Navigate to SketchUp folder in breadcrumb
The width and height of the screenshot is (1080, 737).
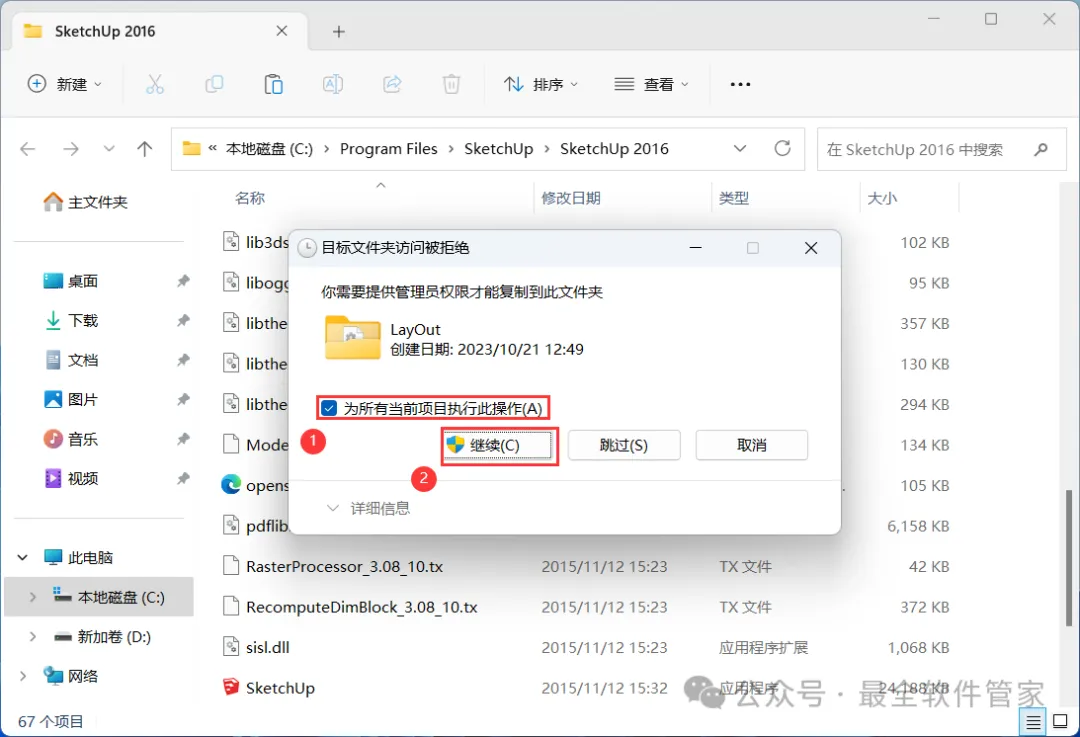(x=499, y=149)
